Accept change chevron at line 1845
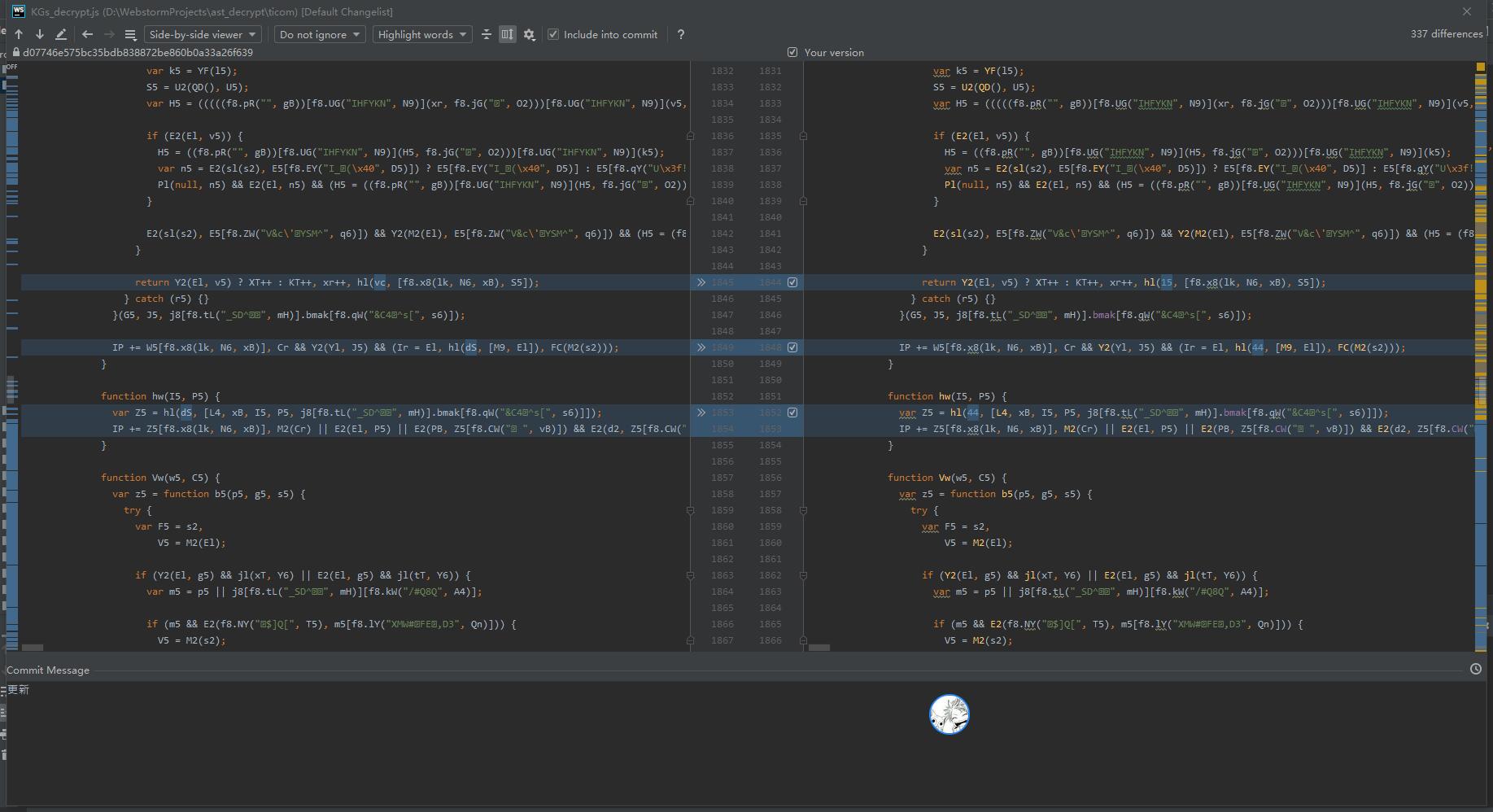The height and width of the screenshot is (812, 1493). click(701, 282)
